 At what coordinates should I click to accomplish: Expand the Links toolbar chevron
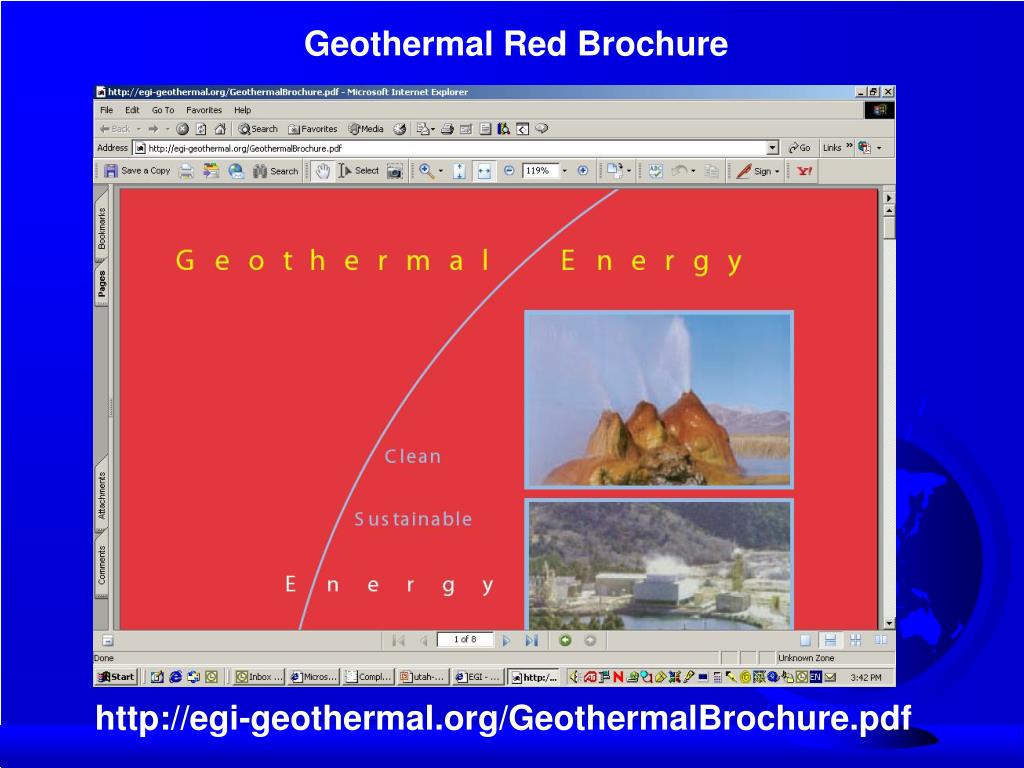[x=849, y=146]
